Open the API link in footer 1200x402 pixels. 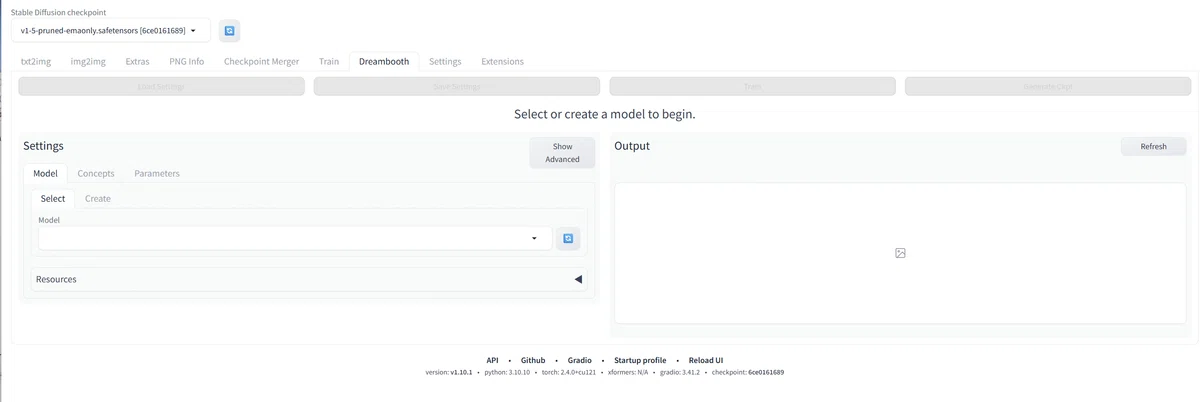click(492, 360)
